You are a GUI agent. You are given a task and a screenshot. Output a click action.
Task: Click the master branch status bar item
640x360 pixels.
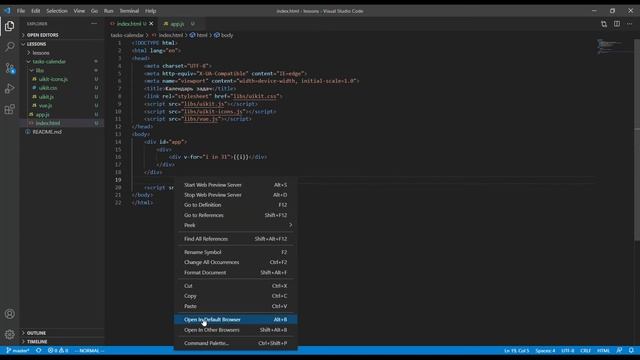point(18,350)
